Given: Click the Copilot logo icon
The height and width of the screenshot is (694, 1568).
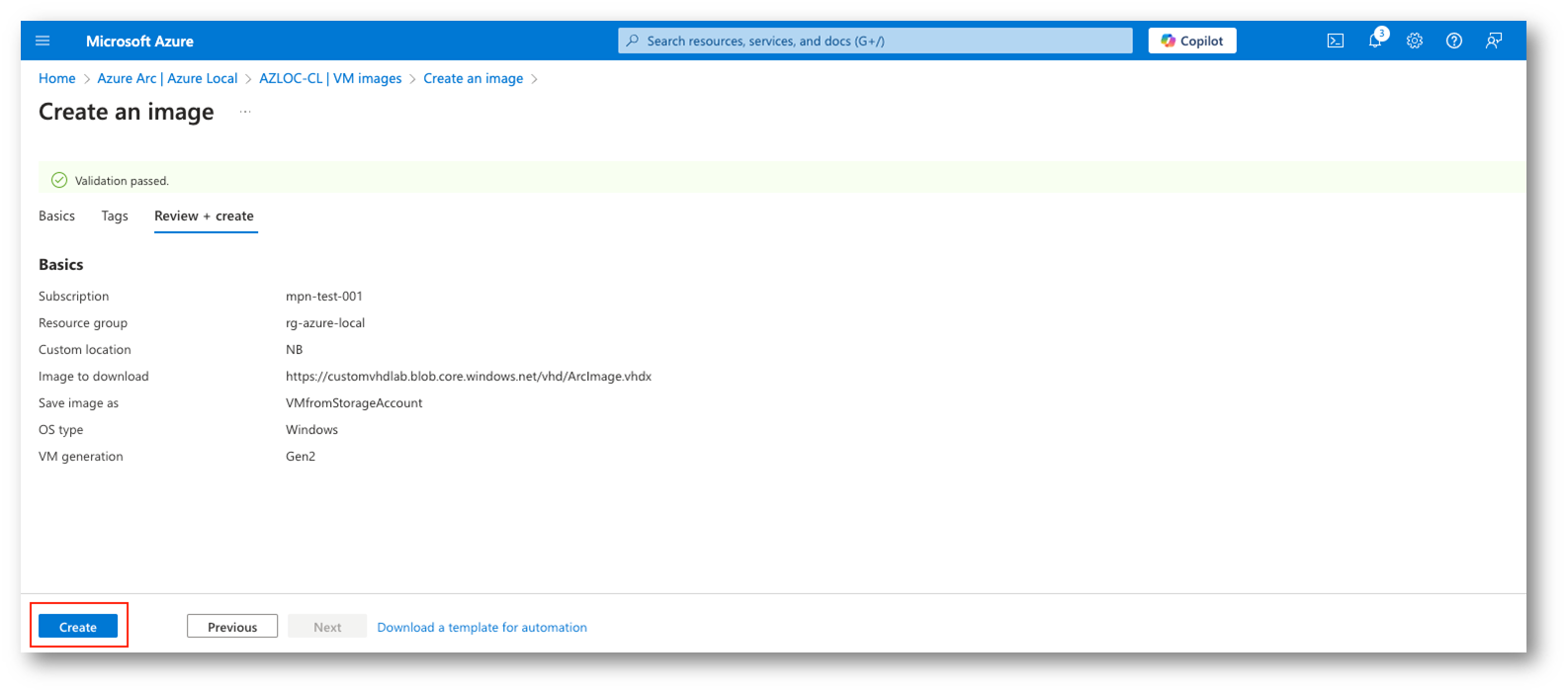Looking at the screenshot, I should (1169, 41).
